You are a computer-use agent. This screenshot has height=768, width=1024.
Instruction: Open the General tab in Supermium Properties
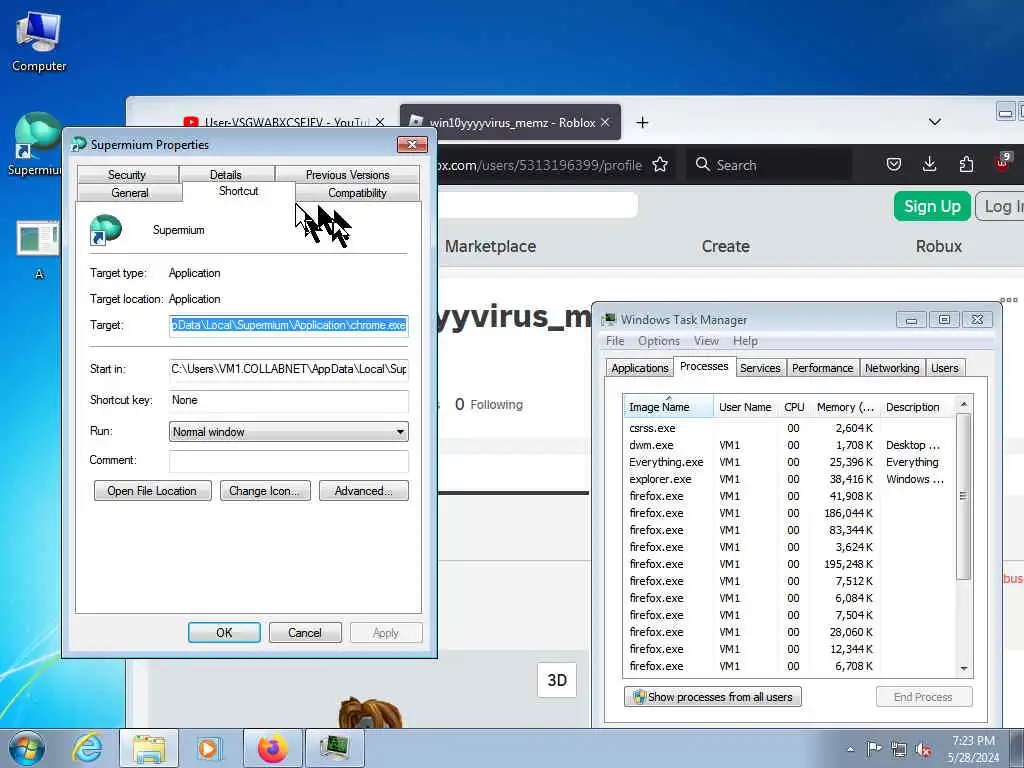[x=130, y=193]
